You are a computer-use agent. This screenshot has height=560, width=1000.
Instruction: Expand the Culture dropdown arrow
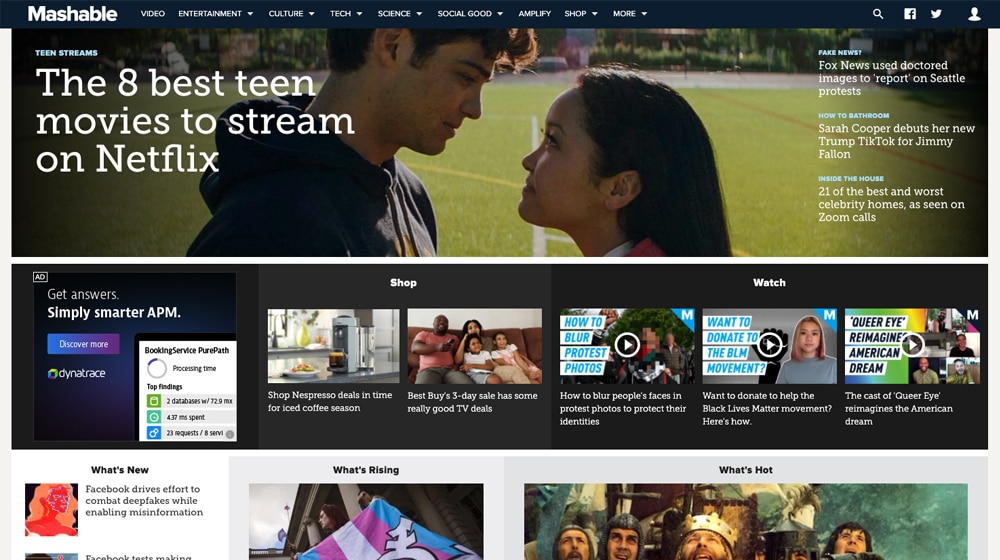[x=311, y=13]
